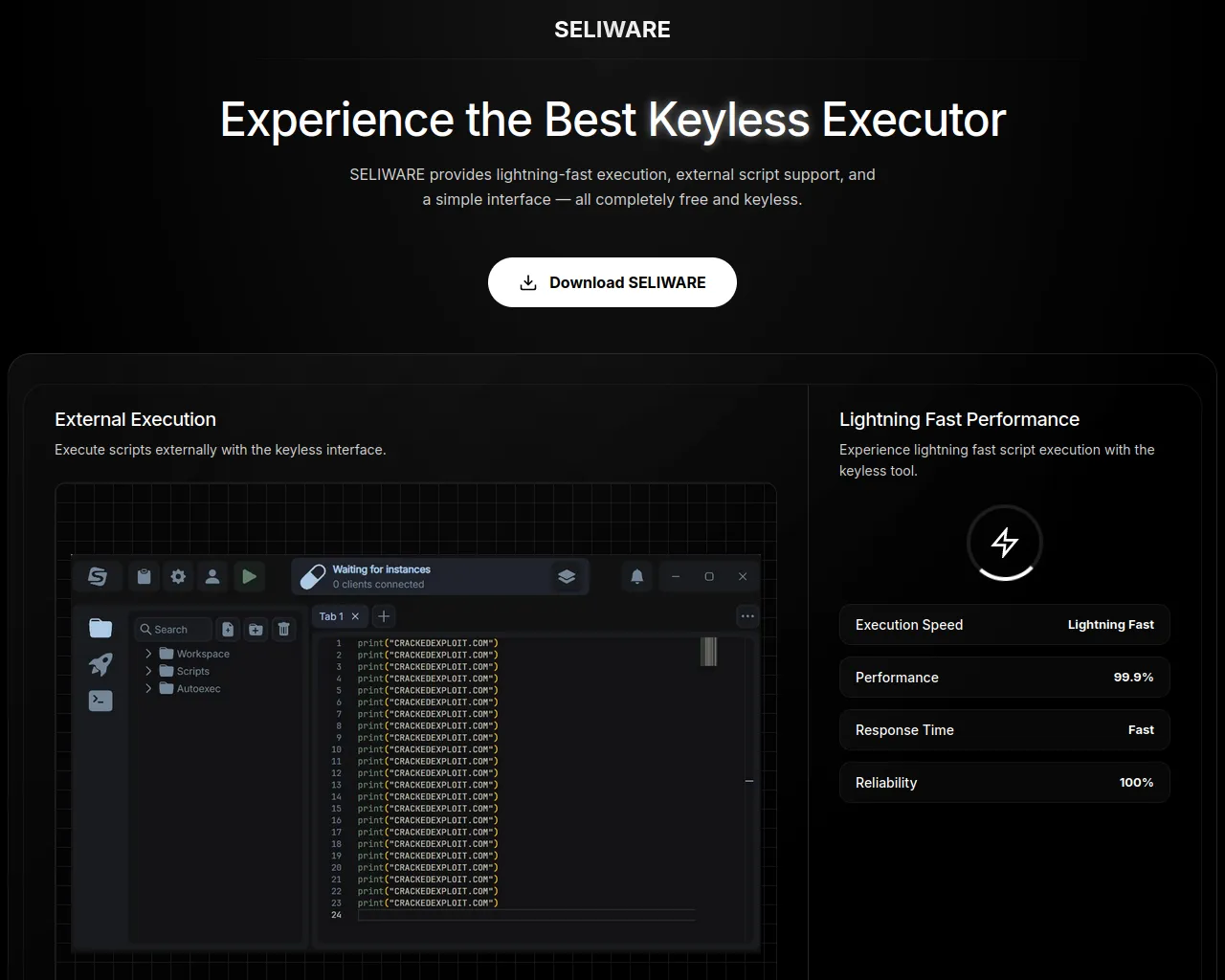Open settings via the gear icon
Viewport: 1225px width, 980px height.
(178, 576)
